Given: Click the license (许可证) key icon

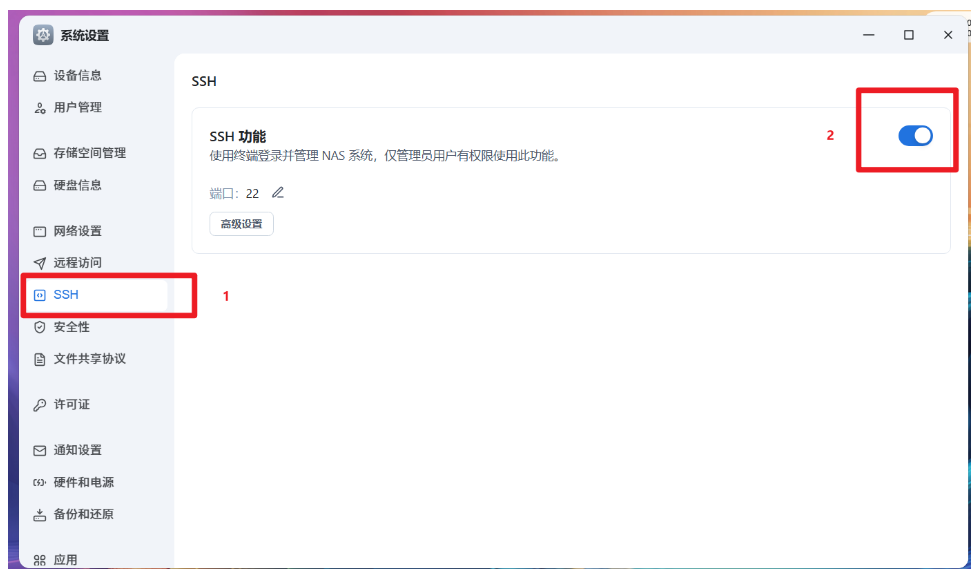Looking at the screenshot, I should tap(40, 405).
